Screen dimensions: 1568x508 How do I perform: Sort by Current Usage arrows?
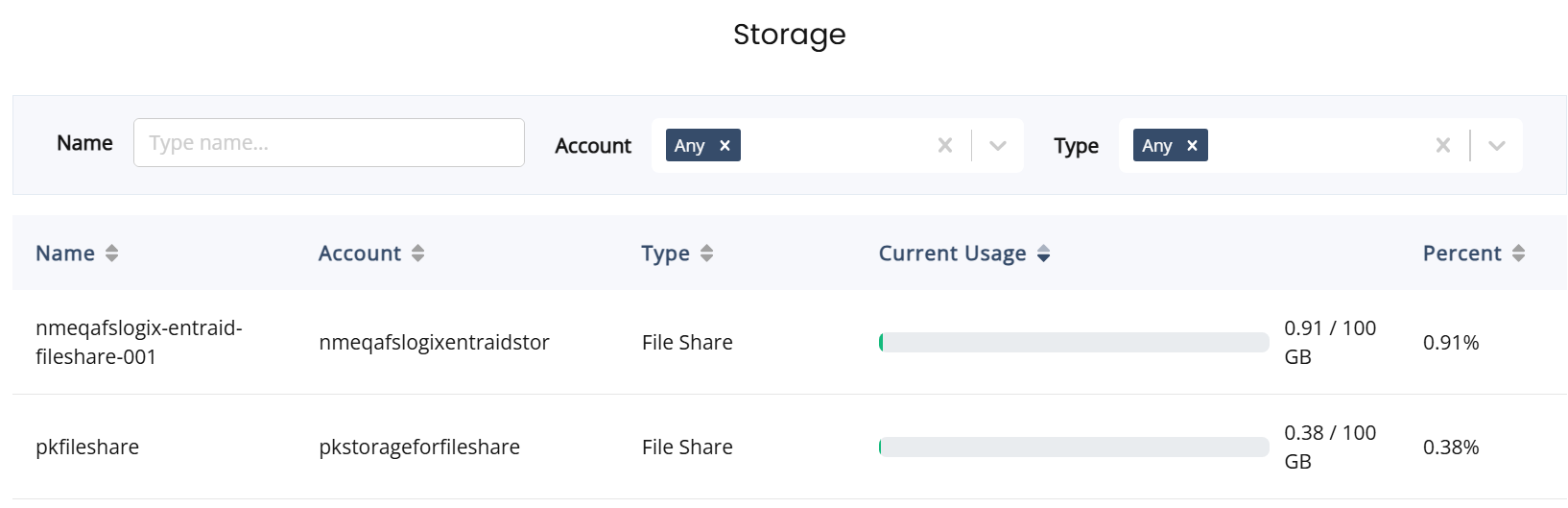(1044, 254)
